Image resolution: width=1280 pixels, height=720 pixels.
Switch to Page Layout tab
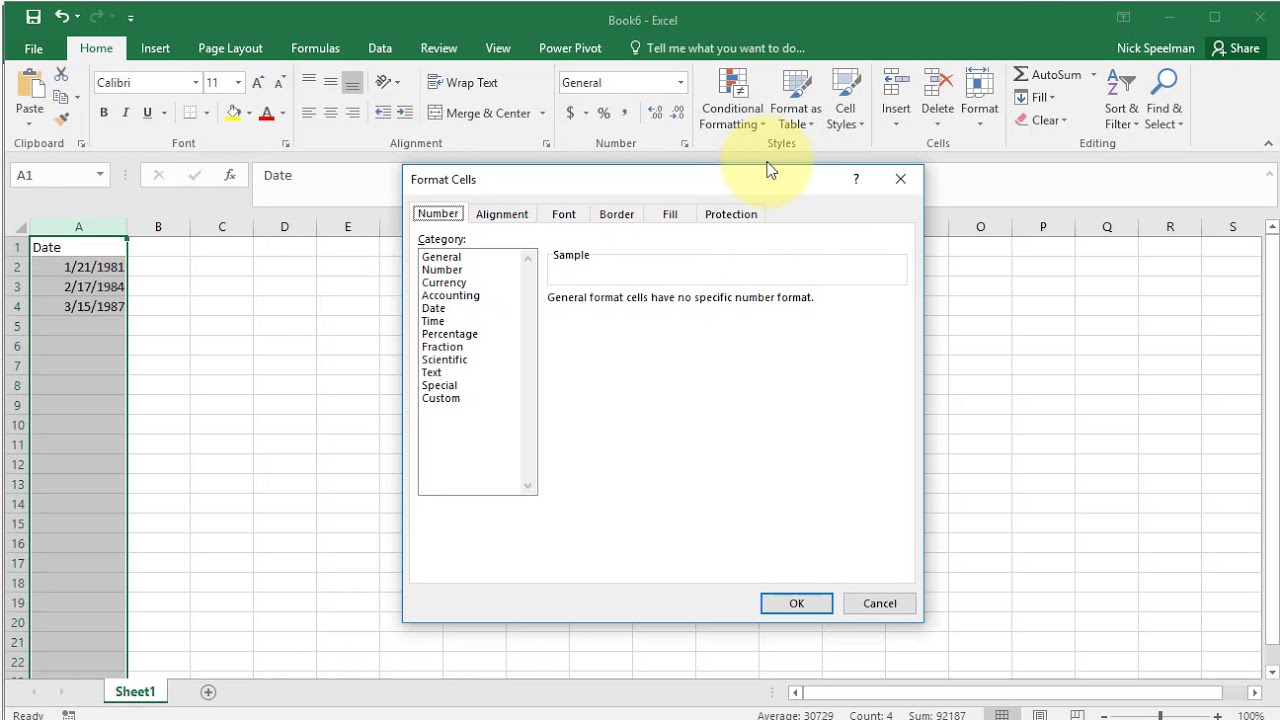230,48
